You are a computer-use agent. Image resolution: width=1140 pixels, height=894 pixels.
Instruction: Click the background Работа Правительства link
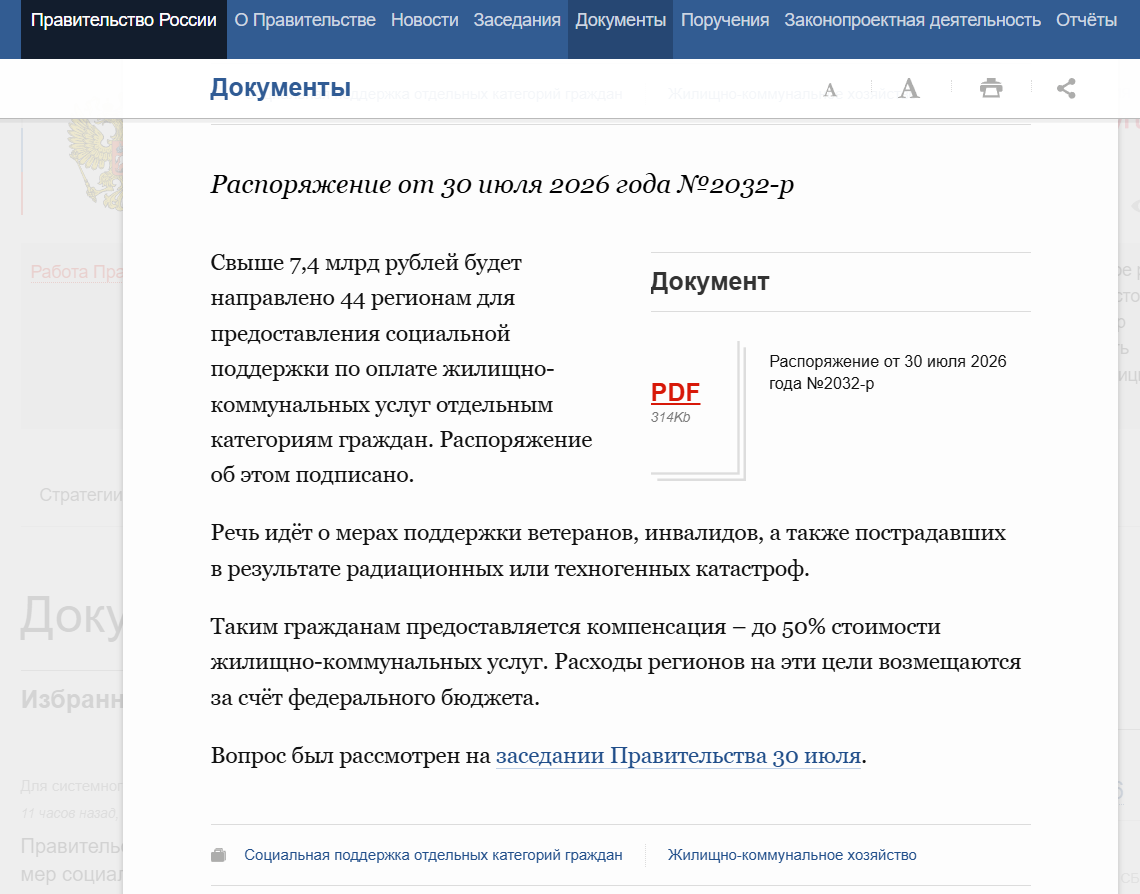[76, 272]
